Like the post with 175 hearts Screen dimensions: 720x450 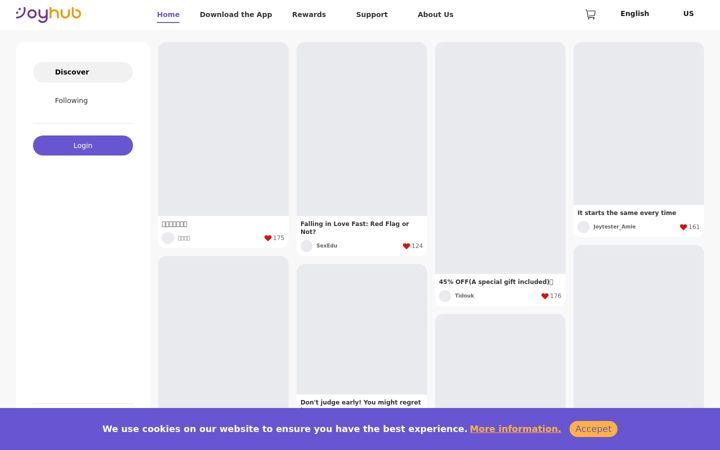click(x=268, y=238)
